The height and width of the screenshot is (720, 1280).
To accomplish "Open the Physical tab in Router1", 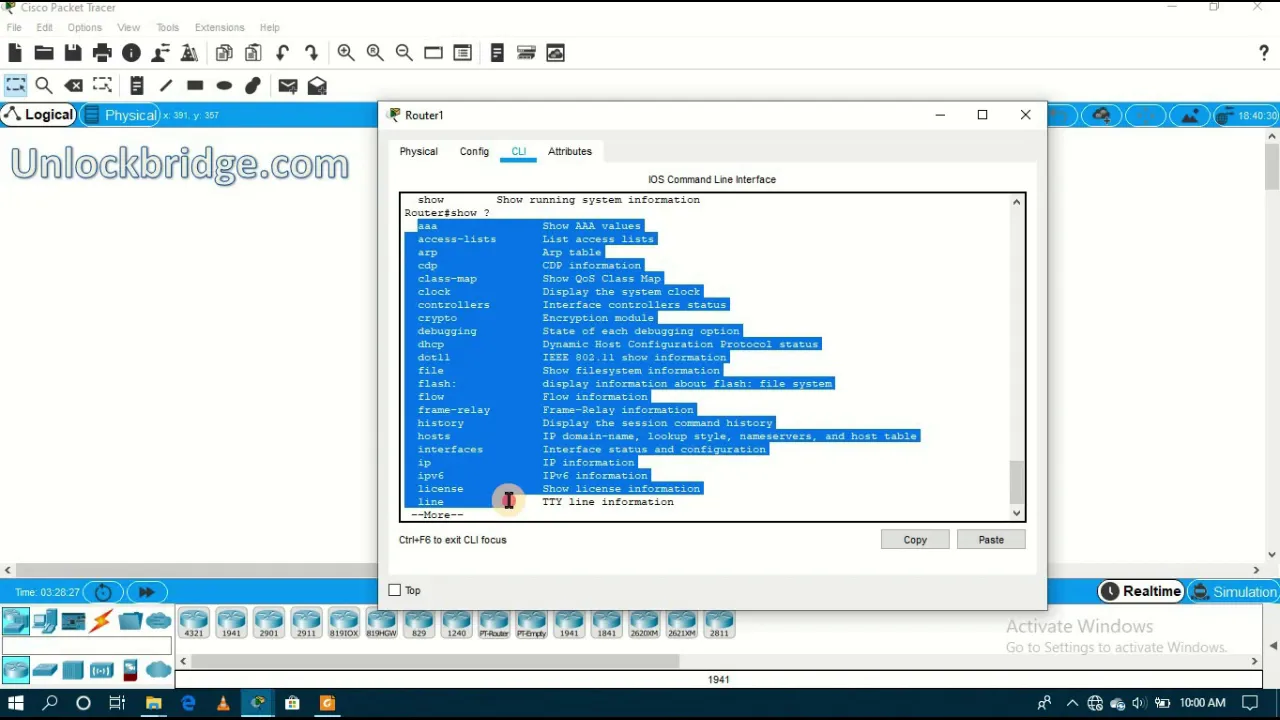I will [x=419, y=151].
